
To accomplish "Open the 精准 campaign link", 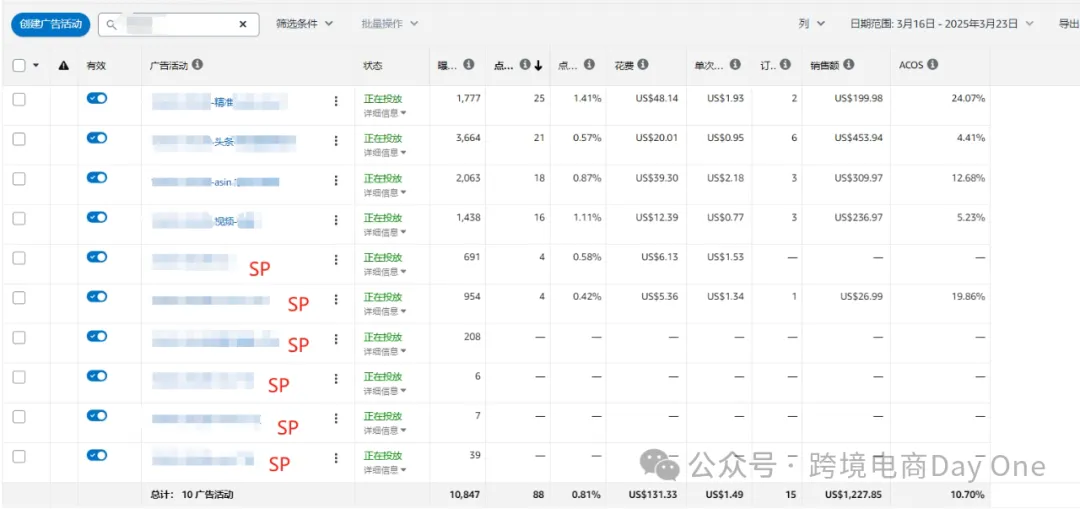I will (220, 103).
